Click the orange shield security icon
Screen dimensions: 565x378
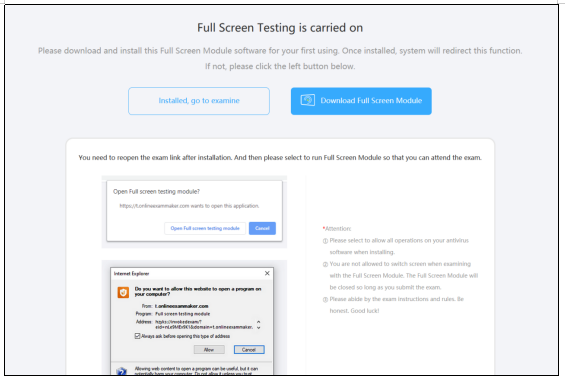[x=123, y=292]
